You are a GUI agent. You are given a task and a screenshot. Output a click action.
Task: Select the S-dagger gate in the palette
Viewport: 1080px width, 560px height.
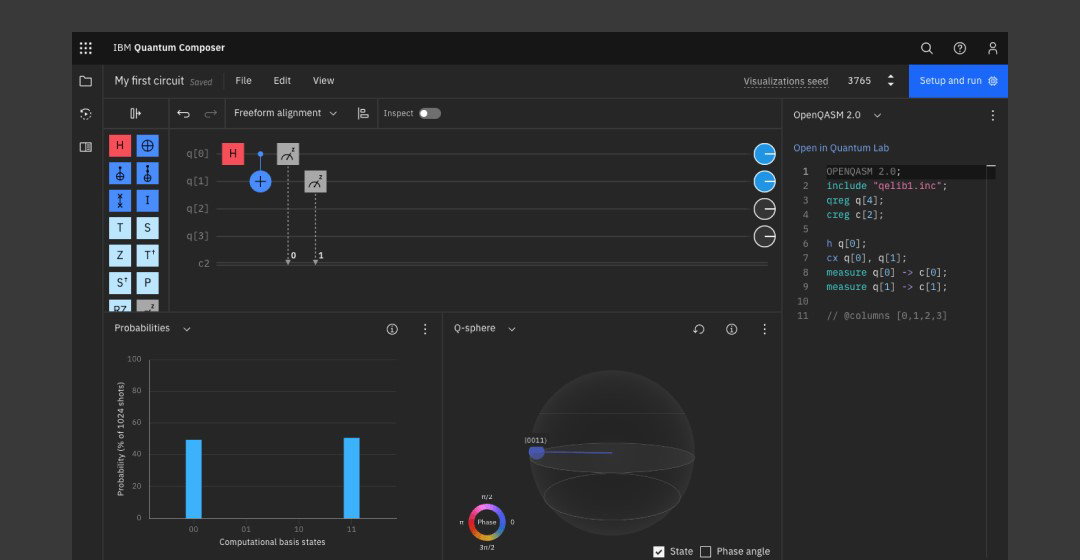[x=120, y=283]
